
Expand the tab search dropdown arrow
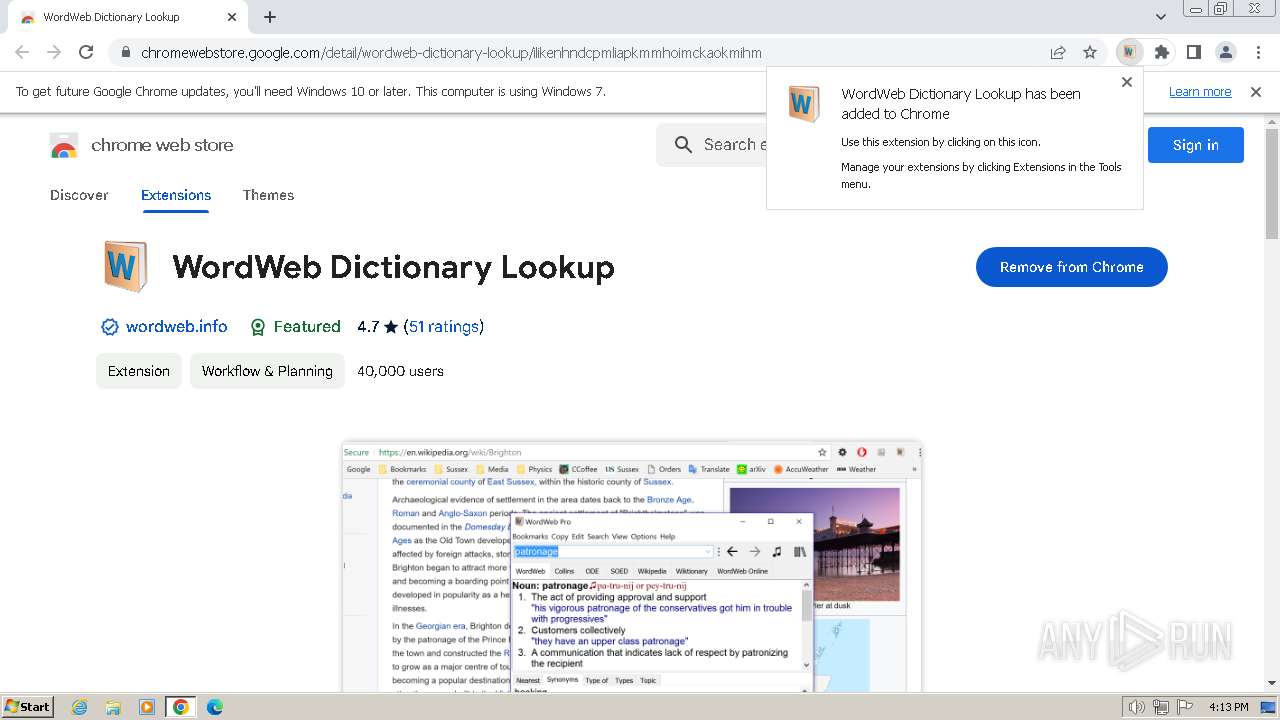(x=1161, y=17)
